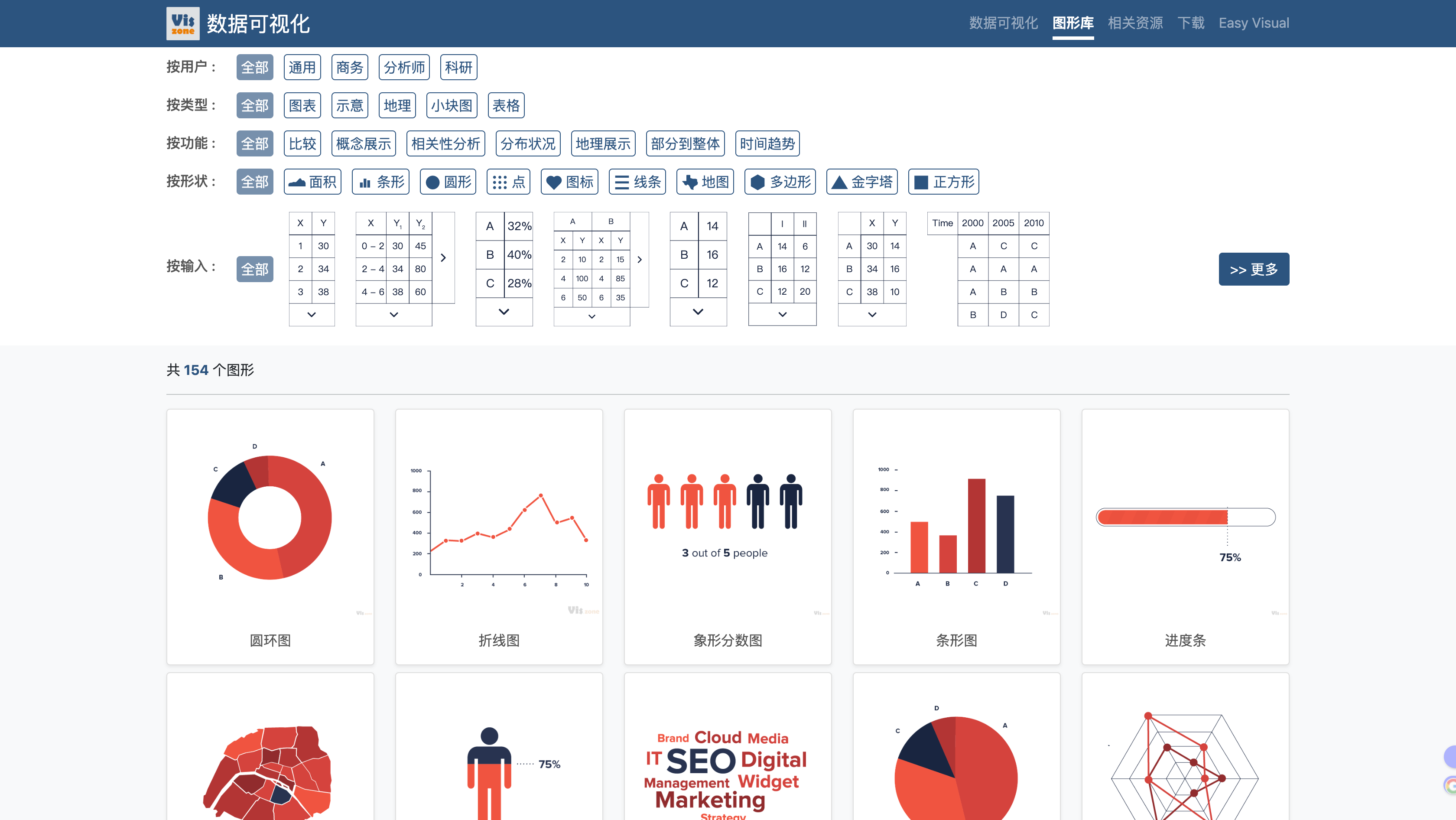
Task: Expand the X Y input table downward
Action: [312, 315]
